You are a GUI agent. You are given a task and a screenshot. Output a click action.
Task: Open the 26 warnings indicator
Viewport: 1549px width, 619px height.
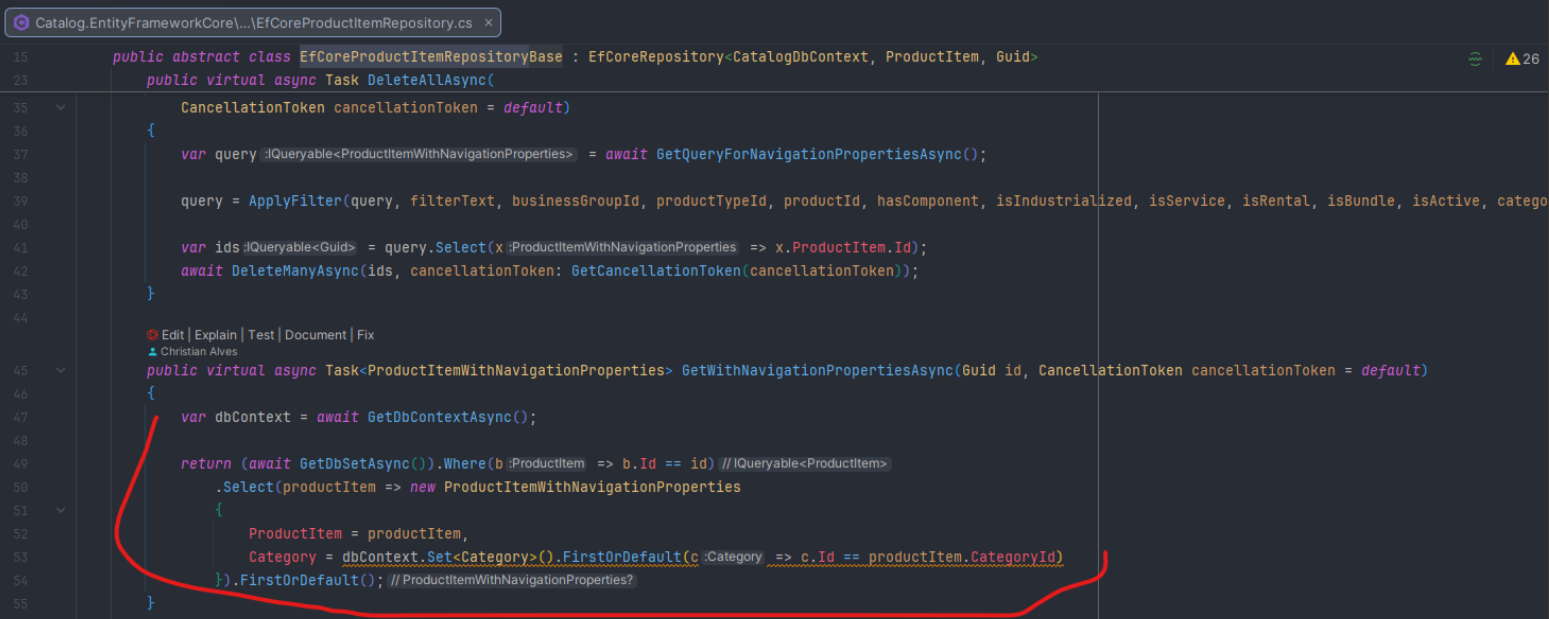[1522, 58]
